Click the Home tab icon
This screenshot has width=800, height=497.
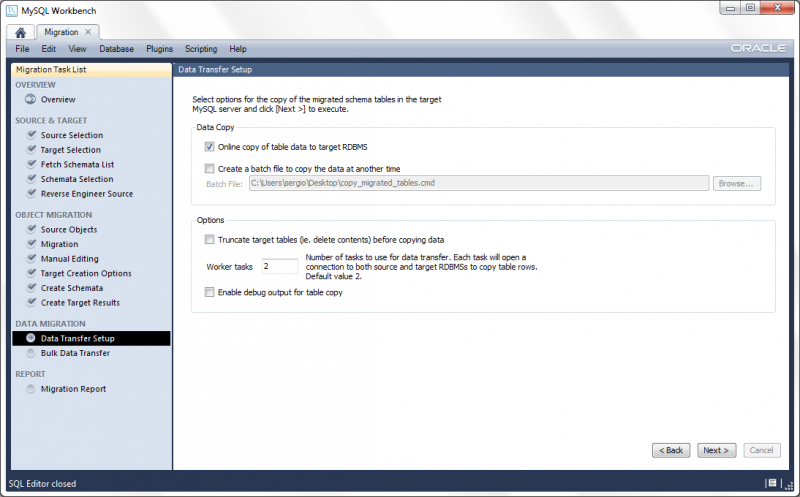[20, 32]
